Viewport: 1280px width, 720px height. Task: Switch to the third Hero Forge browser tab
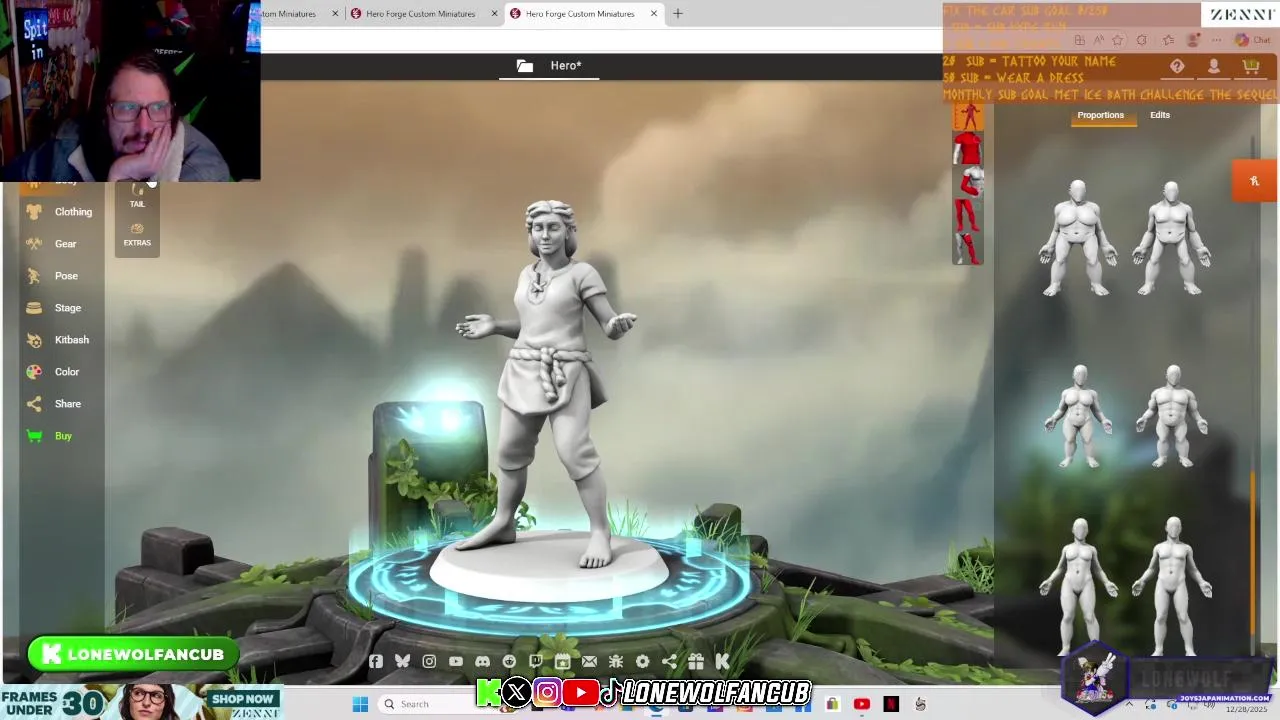[580, 14]
